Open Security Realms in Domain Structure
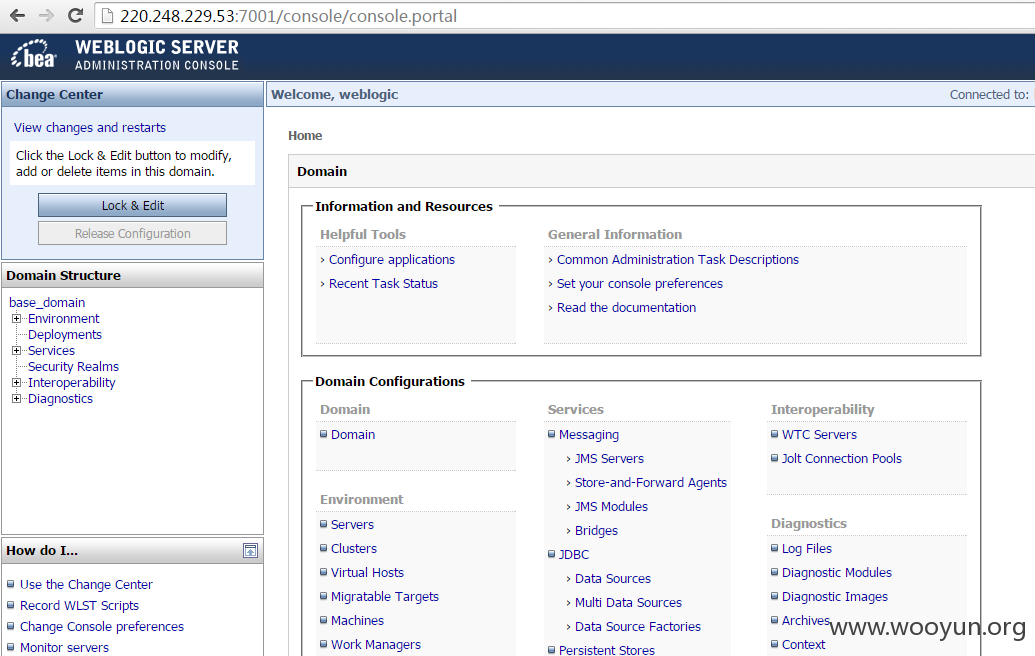 click(73, 366)
